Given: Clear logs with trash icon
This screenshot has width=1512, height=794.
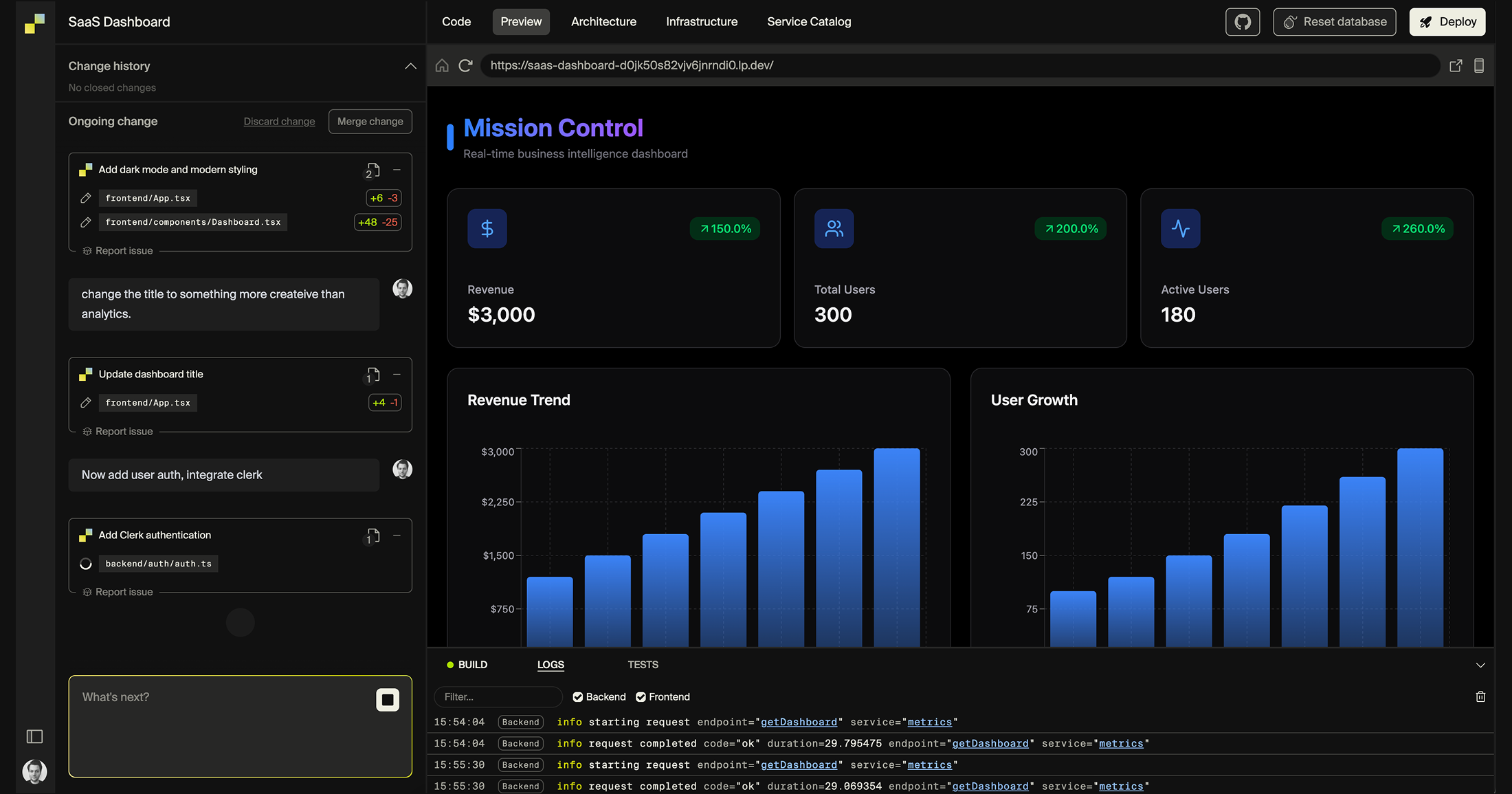Looking at the screenshot, I should (x=1480, y=696).
